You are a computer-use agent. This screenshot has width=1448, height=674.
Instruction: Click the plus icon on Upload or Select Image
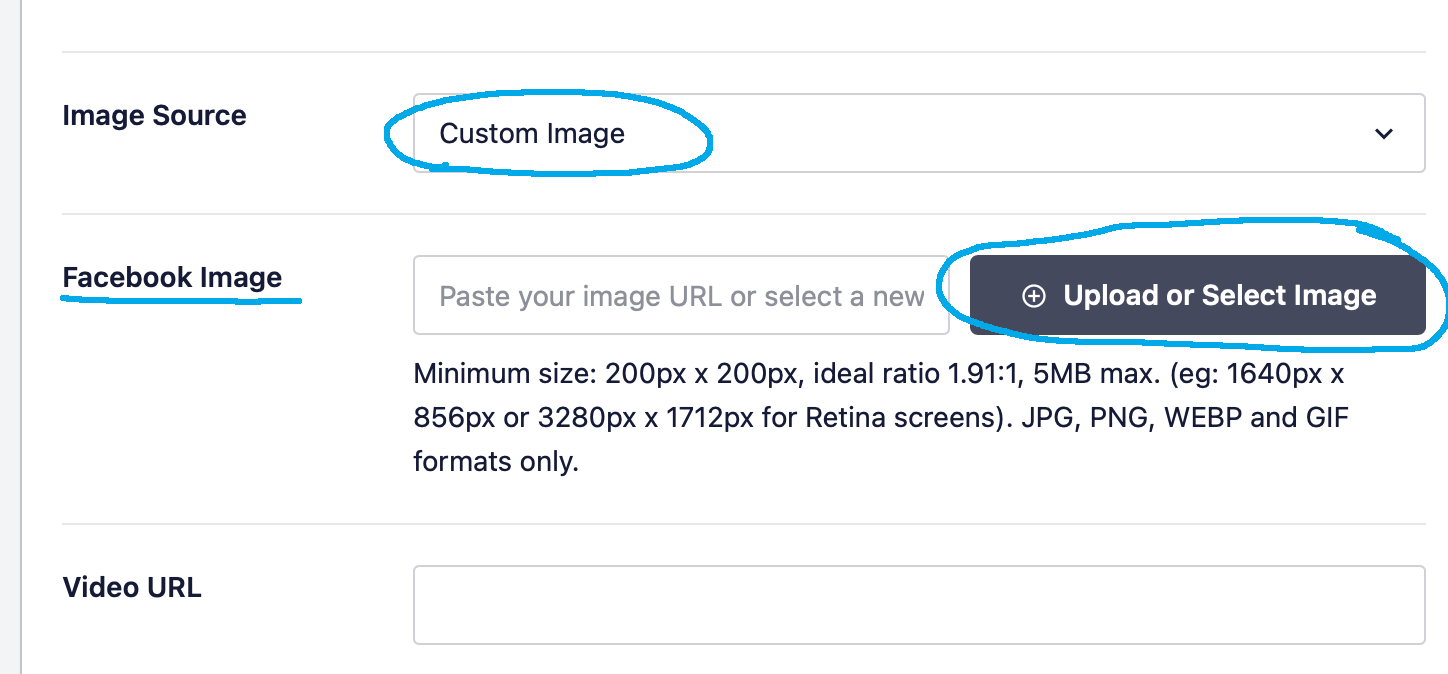[x=1032, y=295]
